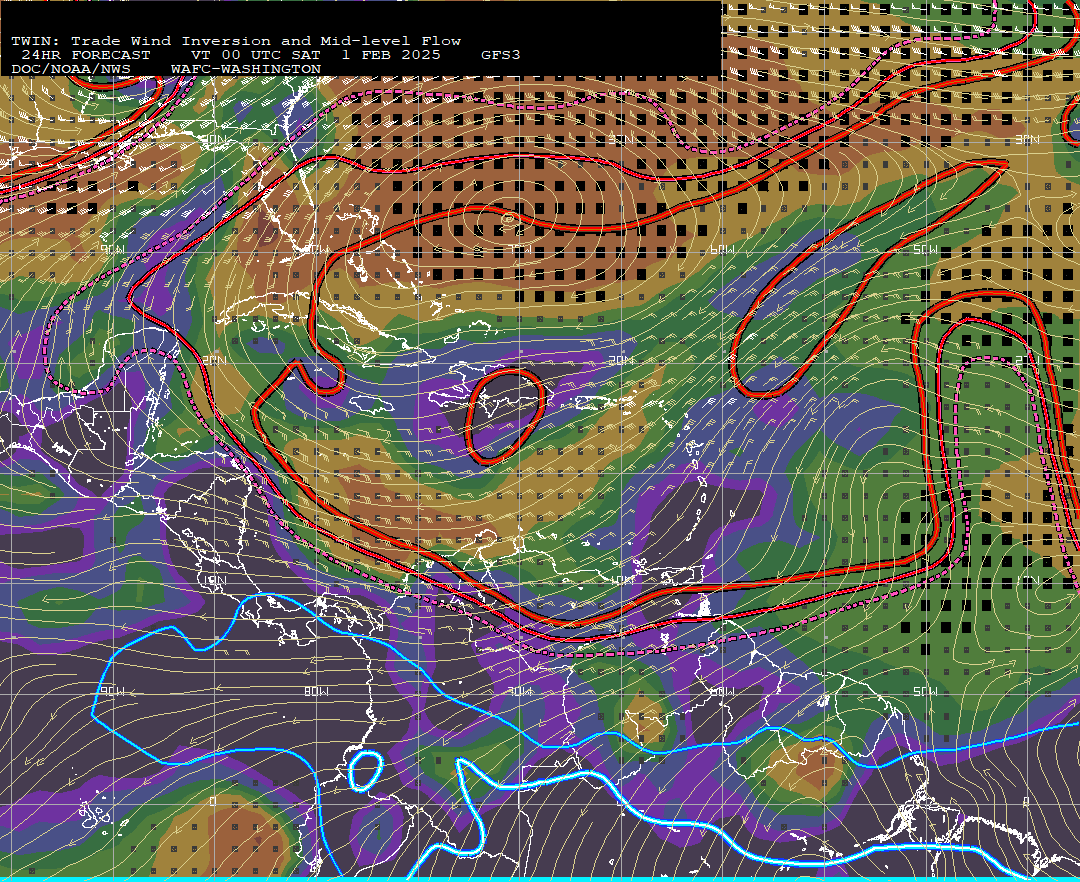Click the "TWIN: Trade Wind Inversion and Mid-level Flow" title
Screen dimensions: 1080x882
(x=236, y=41)
